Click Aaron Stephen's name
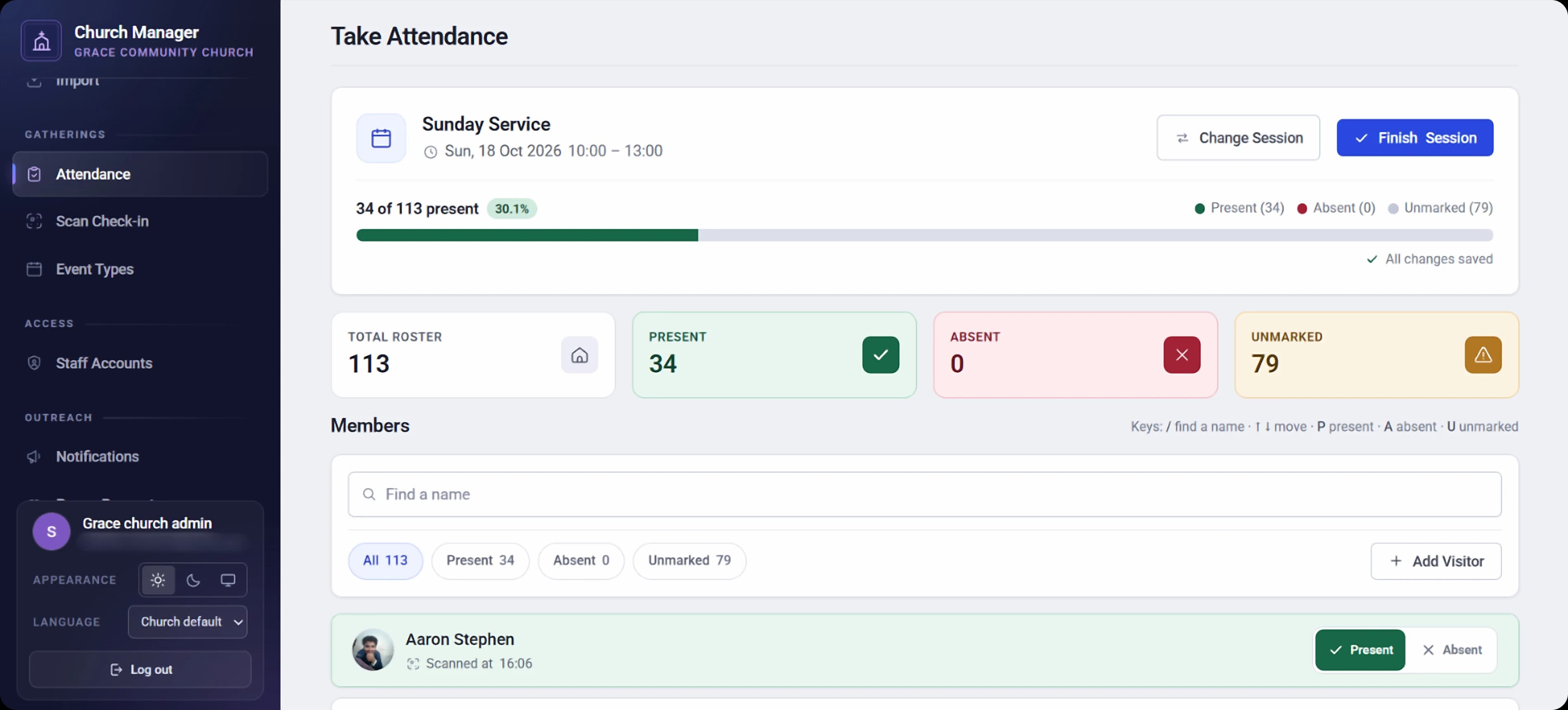The height and width of the screenshot is (710, 1568). (x=460, y=639)
